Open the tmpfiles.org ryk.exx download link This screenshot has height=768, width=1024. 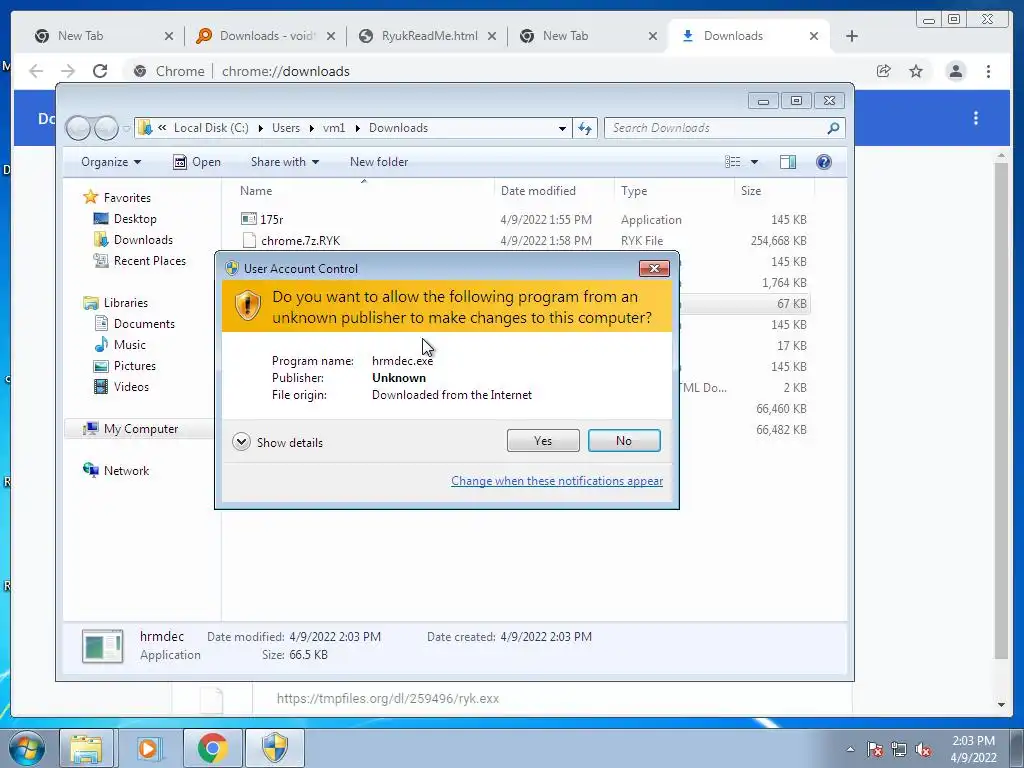point(388,698)
